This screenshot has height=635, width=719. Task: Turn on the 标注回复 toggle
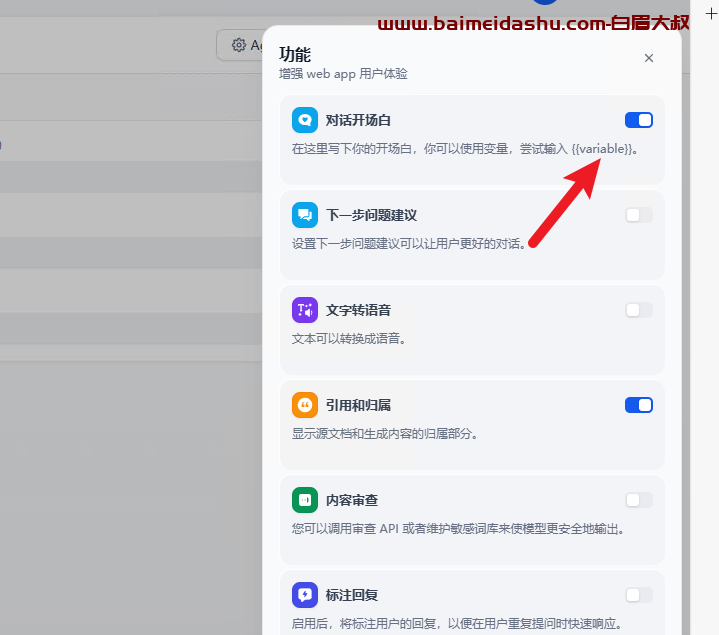639,595
